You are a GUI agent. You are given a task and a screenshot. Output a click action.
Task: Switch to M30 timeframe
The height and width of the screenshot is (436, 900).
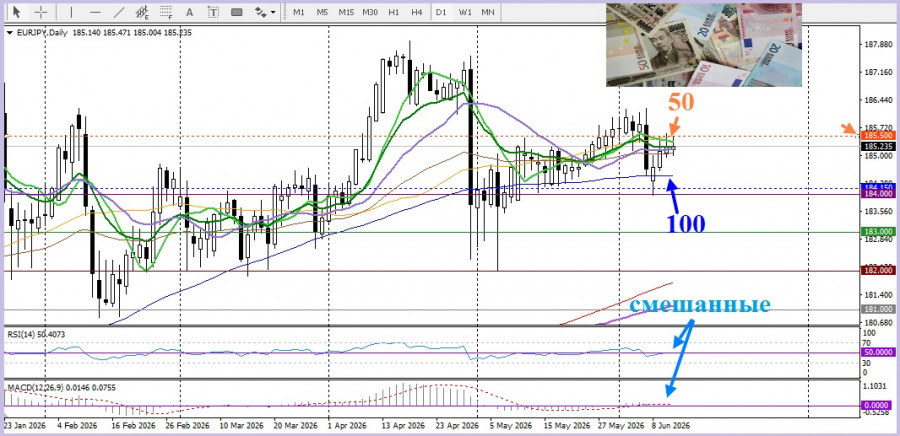(x=370, y=12)
